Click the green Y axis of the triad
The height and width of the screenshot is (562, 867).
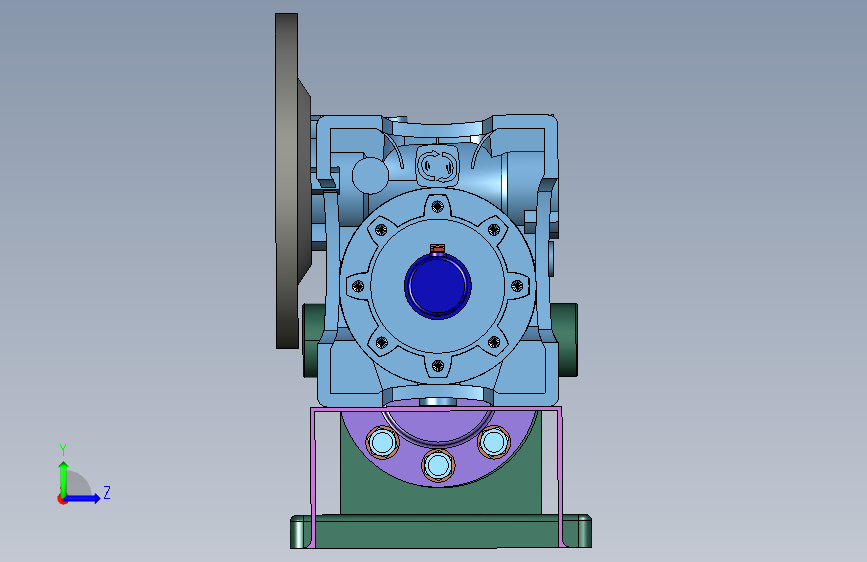[x=64, y=478]
